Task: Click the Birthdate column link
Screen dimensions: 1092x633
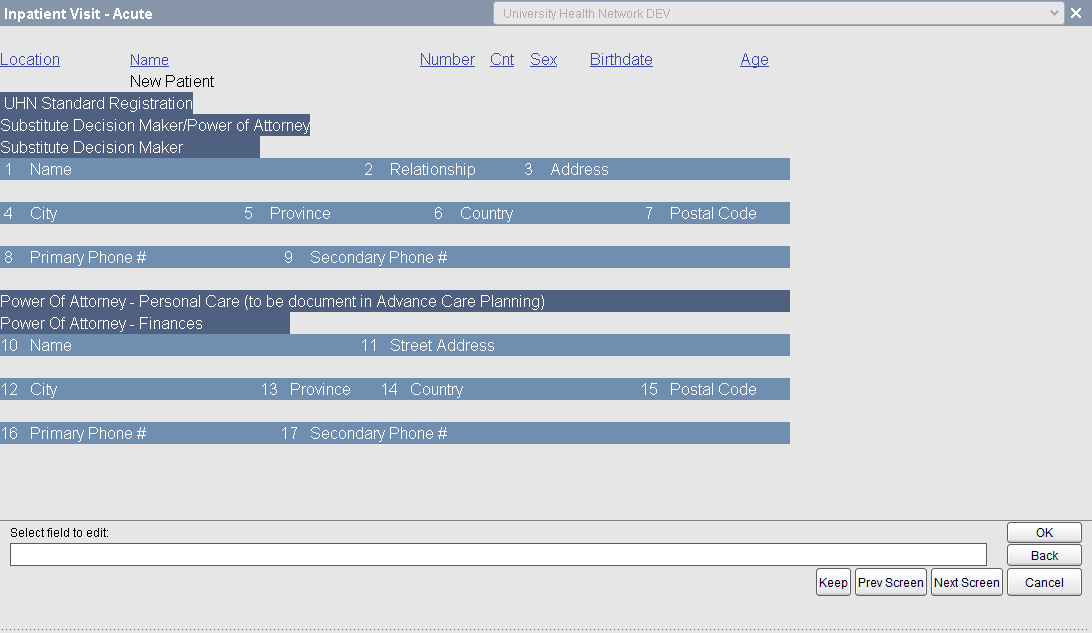Action: (x=621, y=59)
